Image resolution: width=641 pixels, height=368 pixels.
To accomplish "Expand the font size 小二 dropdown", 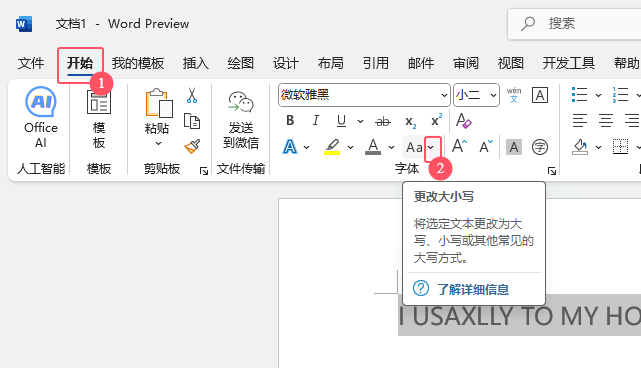I will (493, 95).
